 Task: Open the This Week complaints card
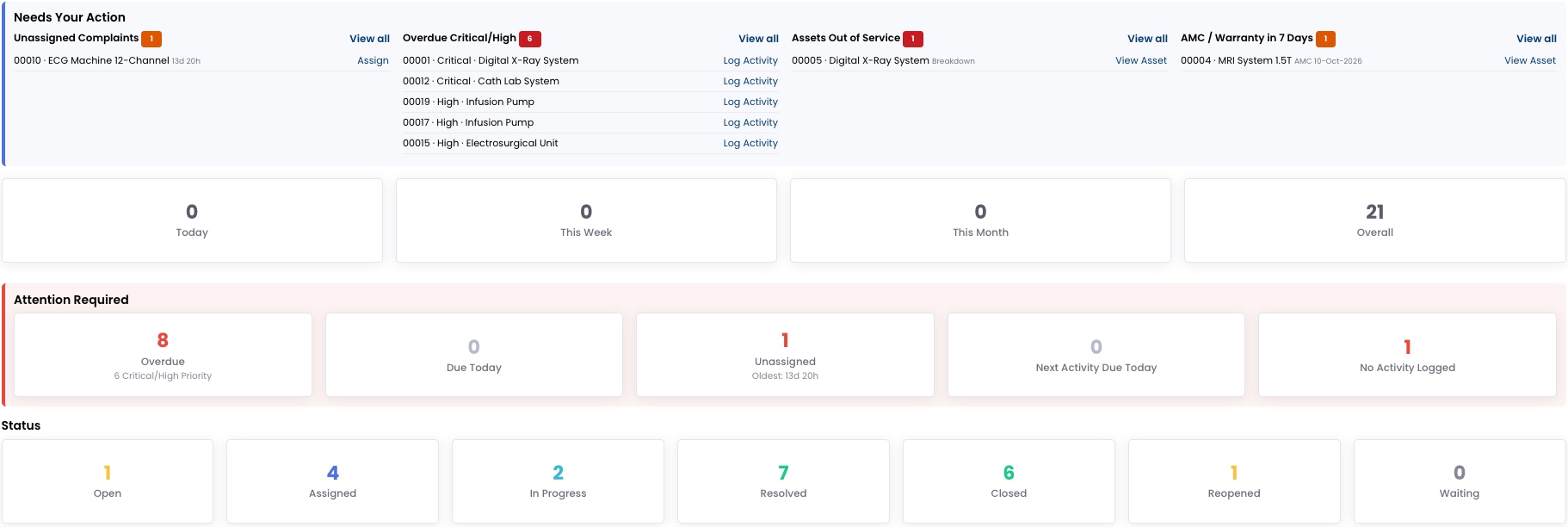(586, 220)
